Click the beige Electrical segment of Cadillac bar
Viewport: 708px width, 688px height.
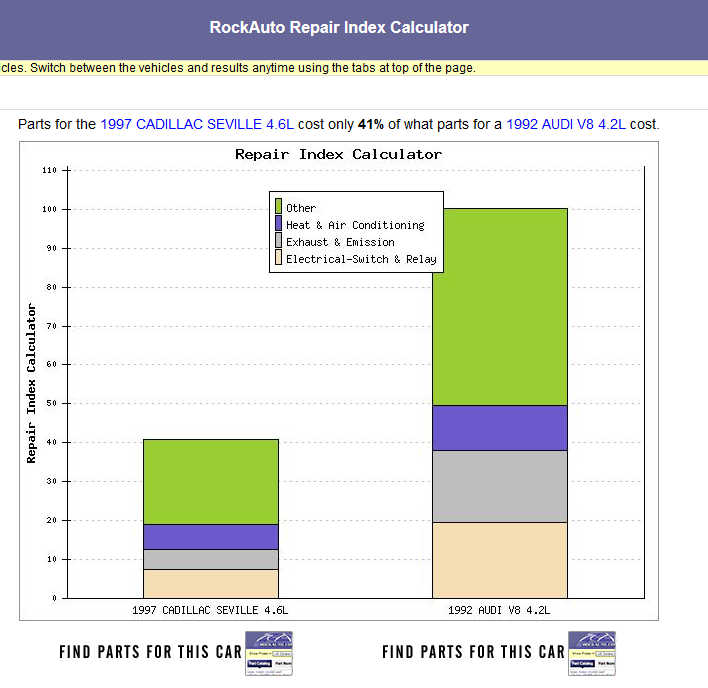[x=211, y=584]
